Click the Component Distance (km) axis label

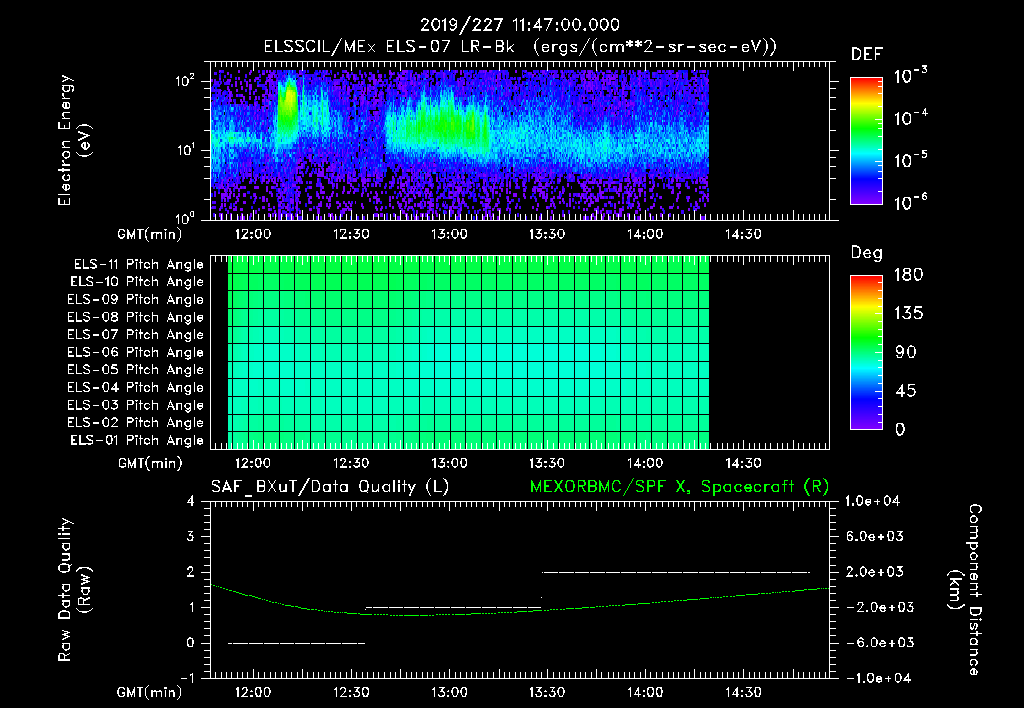965,589
